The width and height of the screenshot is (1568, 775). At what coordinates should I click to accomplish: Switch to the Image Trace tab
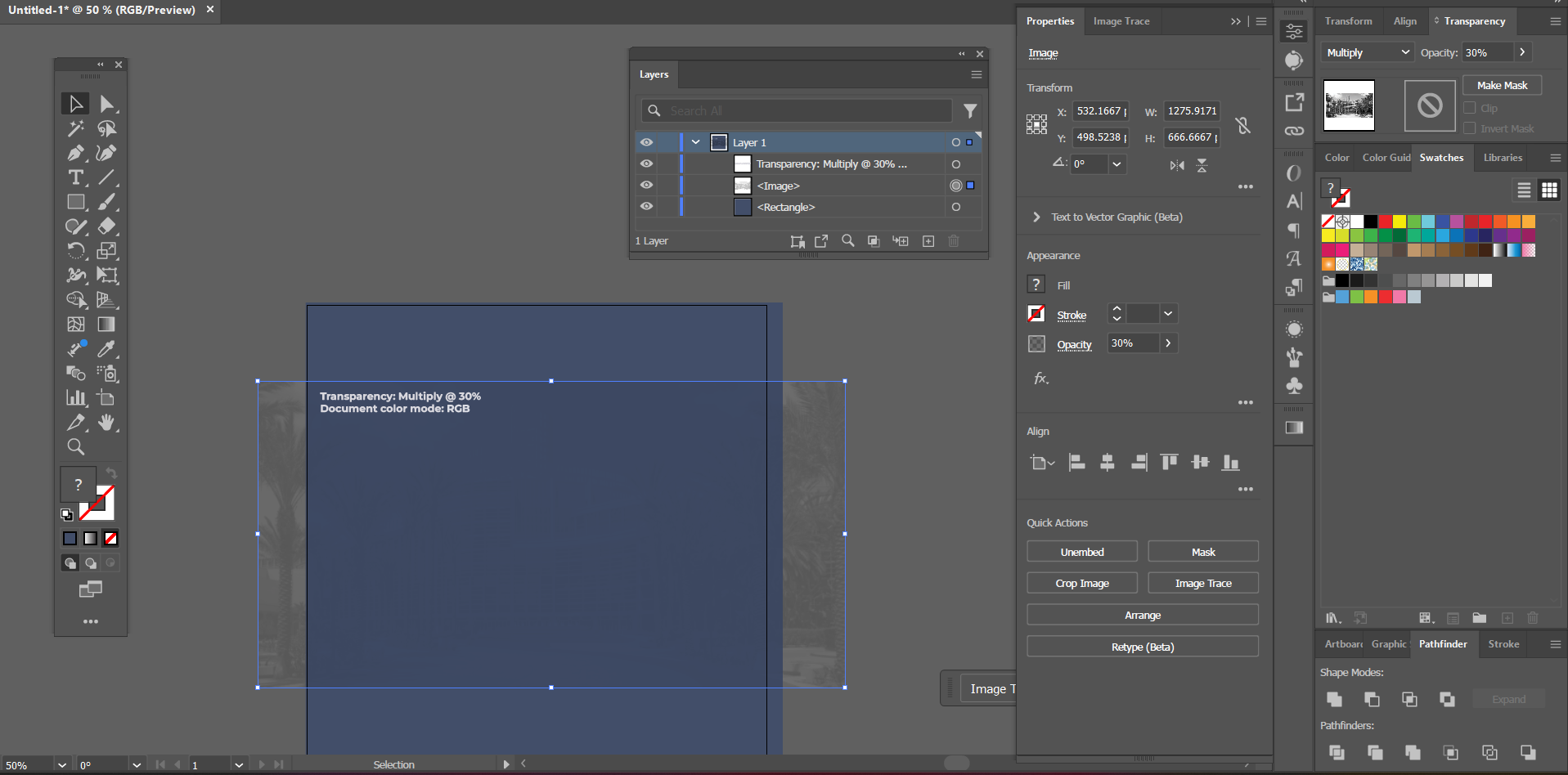1121,21
